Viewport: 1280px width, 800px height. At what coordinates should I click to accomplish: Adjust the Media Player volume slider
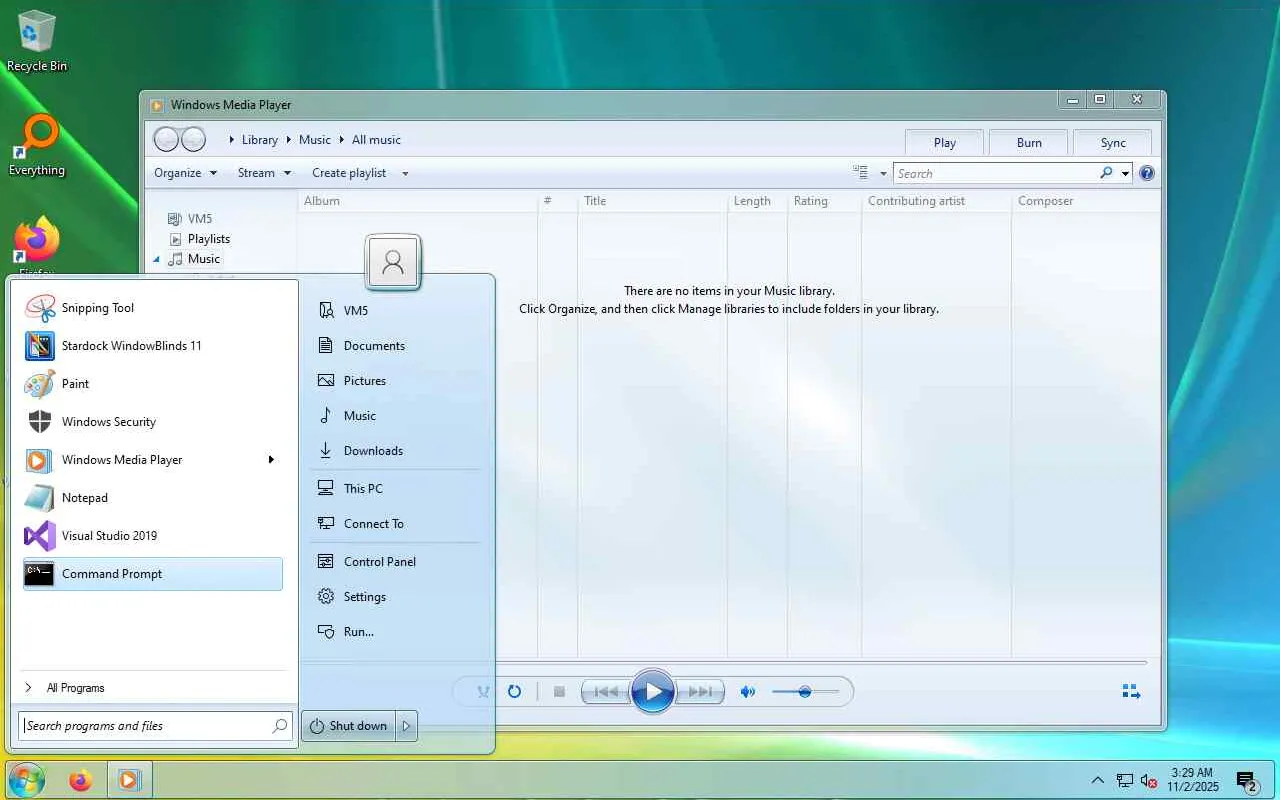click(x=805, y=691)
